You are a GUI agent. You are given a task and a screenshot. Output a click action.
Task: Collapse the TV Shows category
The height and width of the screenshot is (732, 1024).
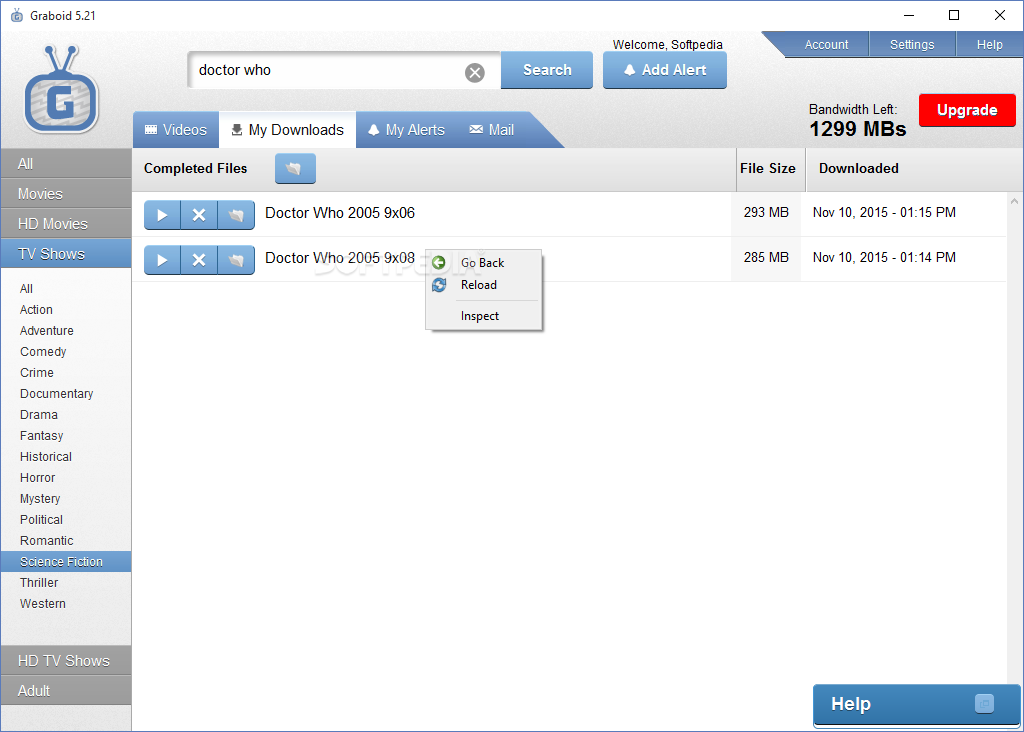point(66,254)
